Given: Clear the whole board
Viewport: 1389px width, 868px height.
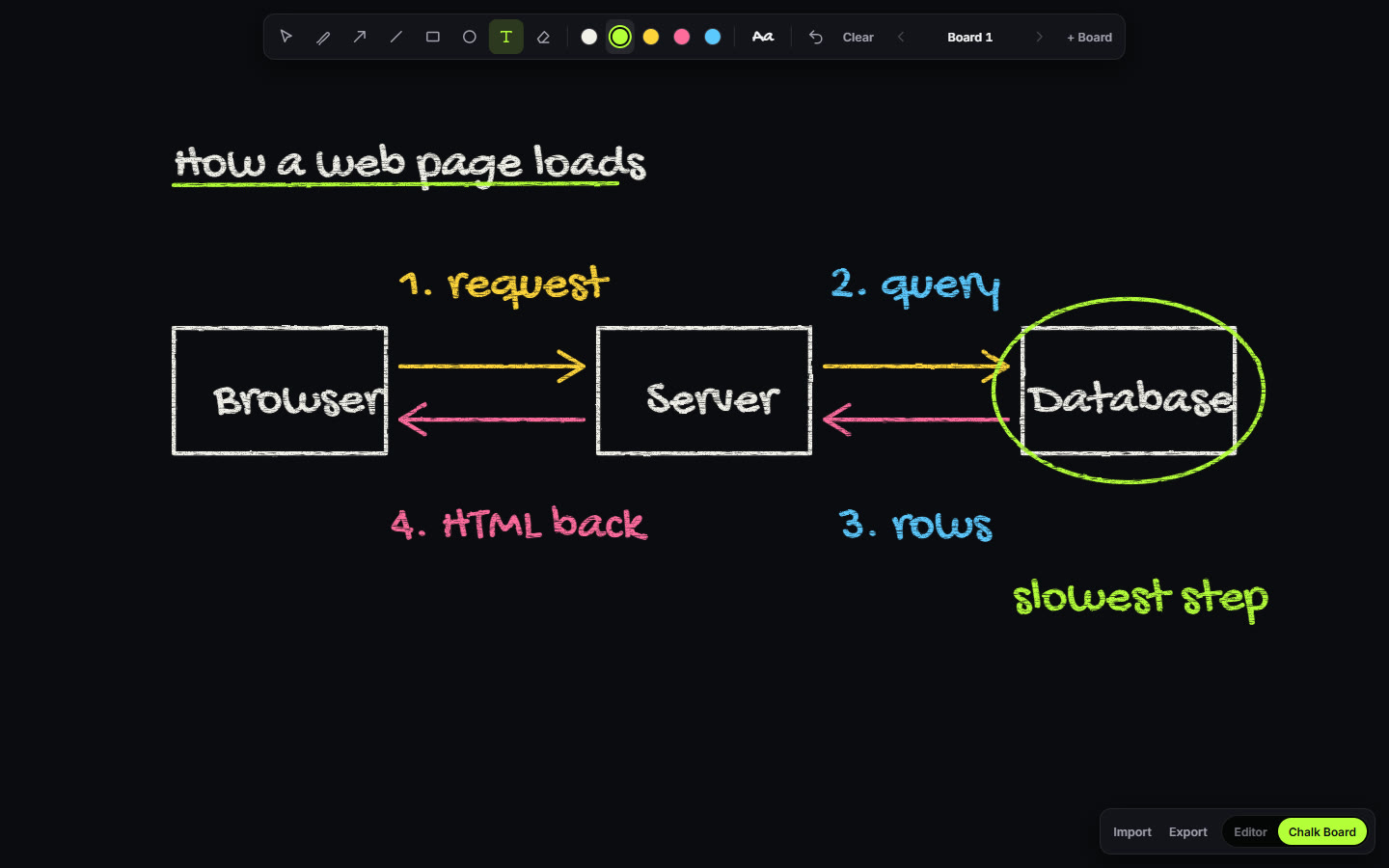Looking at the screenshot, I should coord(858,37).
